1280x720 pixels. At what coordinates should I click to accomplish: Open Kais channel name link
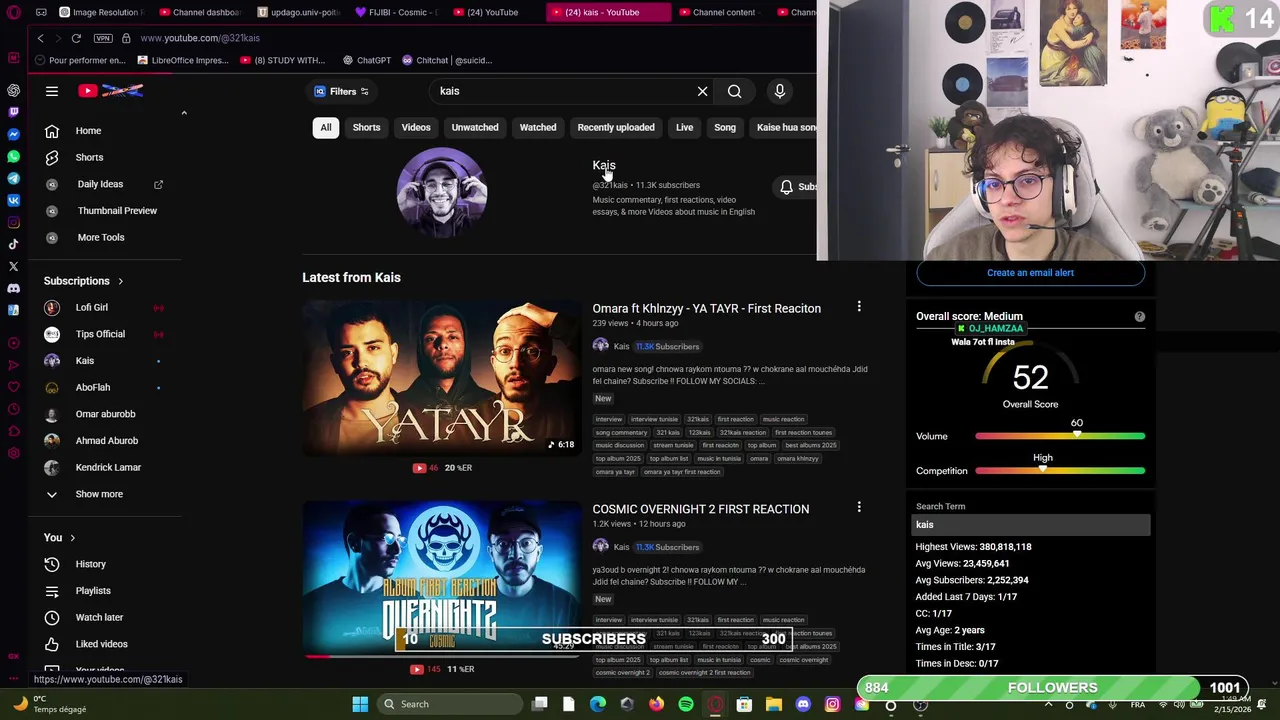(604, 165)
